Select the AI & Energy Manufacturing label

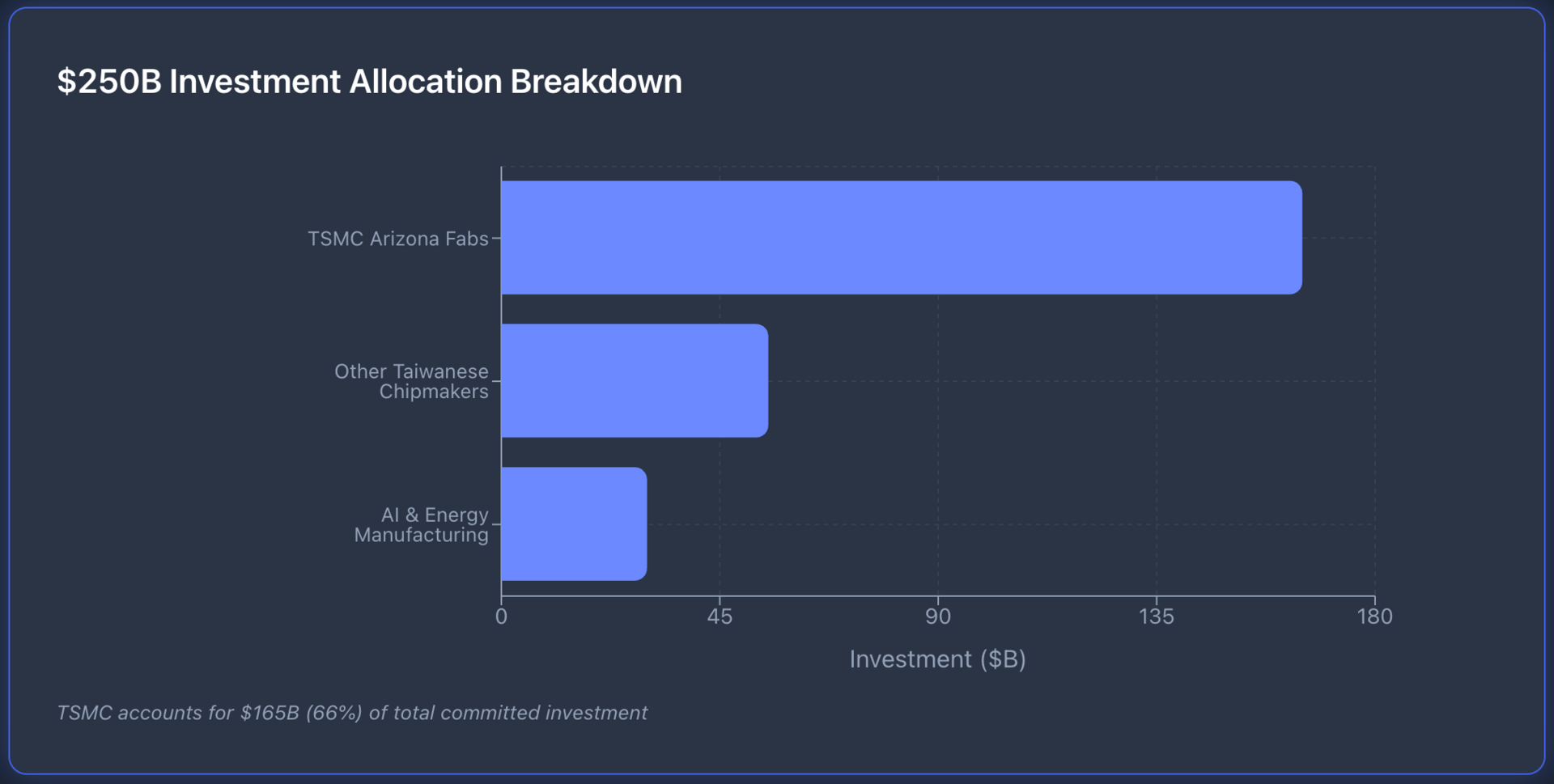coord(421,524)
